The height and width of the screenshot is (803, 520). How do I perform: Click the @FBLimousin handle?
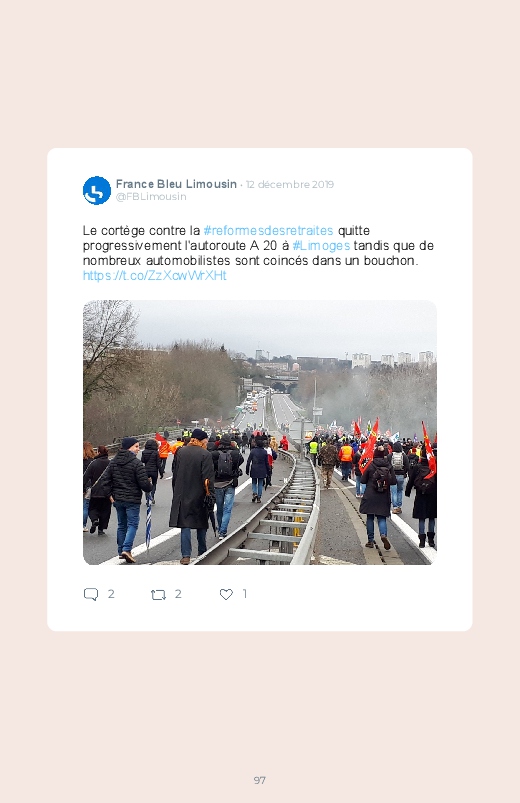pyautogui.click(x=151, y=197)
